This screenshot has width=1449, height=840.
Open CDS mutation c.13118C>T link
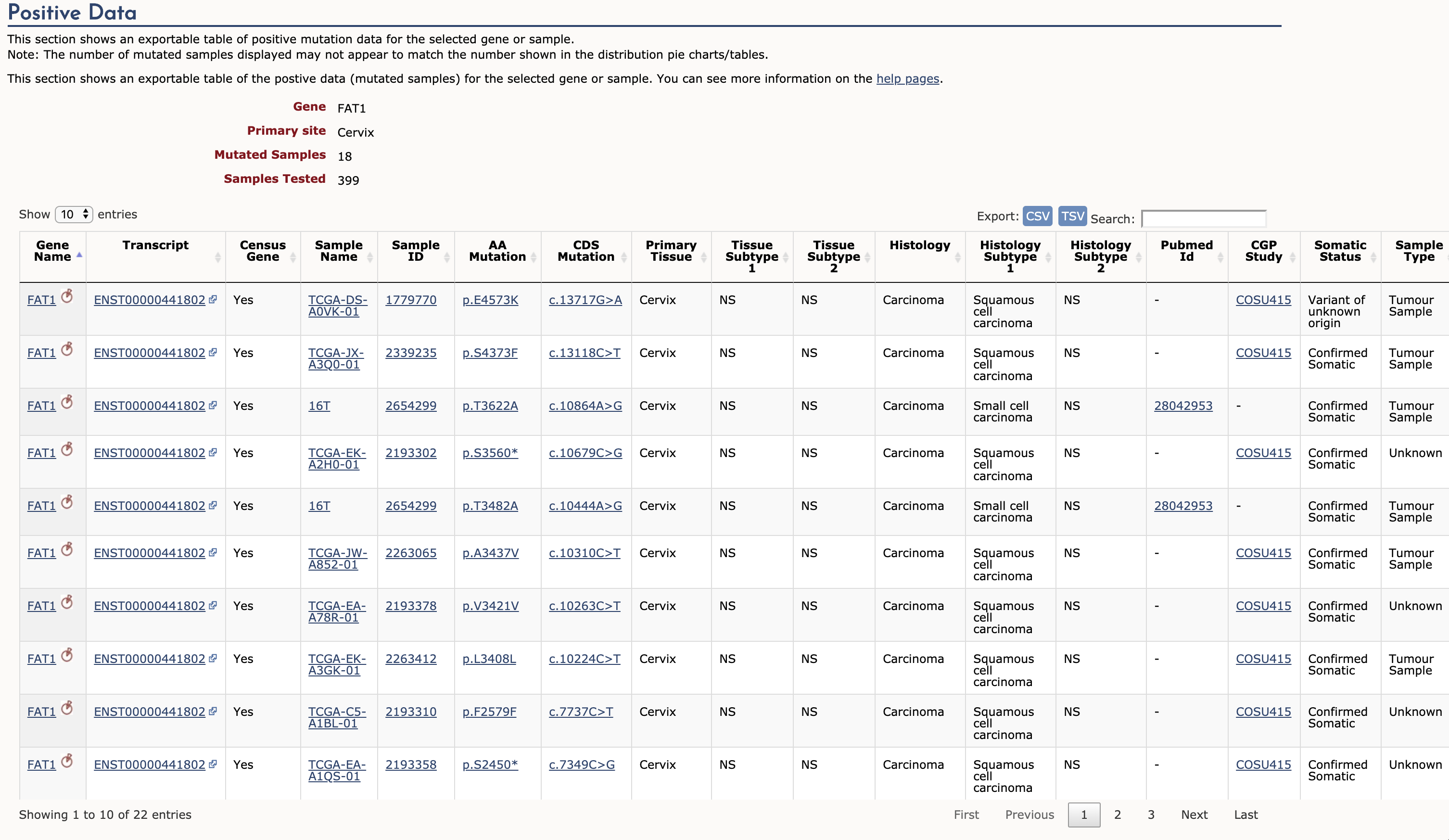pyautogui.click(x=584, y=353)
